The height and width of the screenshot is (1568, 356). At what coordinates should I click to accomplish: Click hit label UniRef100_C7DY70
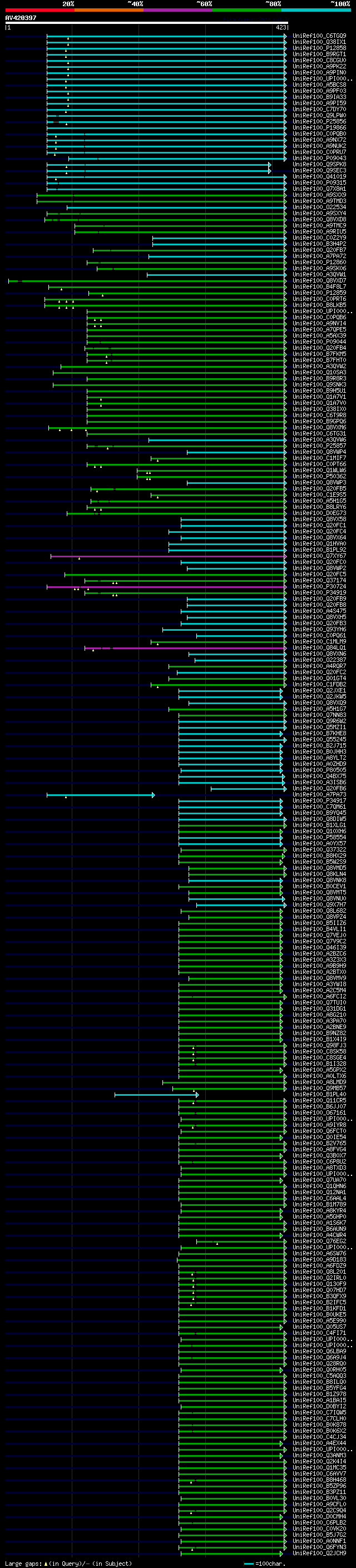pos(319,110)
